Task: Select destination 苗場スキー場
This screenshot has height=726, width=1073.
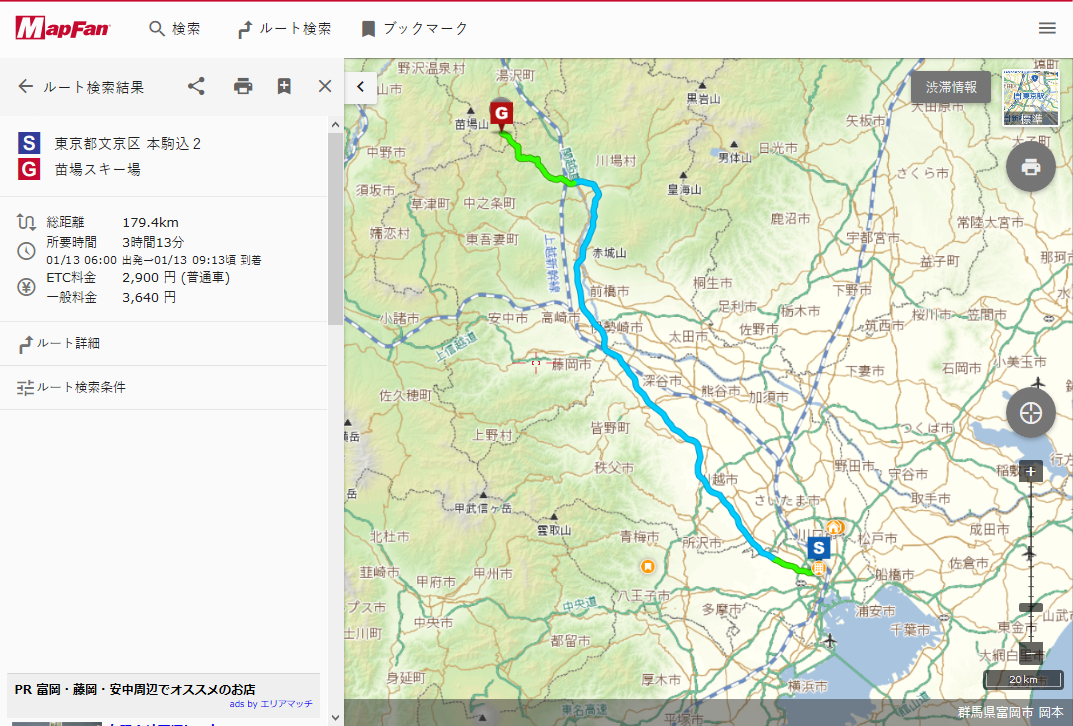Action: pos(98,170)
